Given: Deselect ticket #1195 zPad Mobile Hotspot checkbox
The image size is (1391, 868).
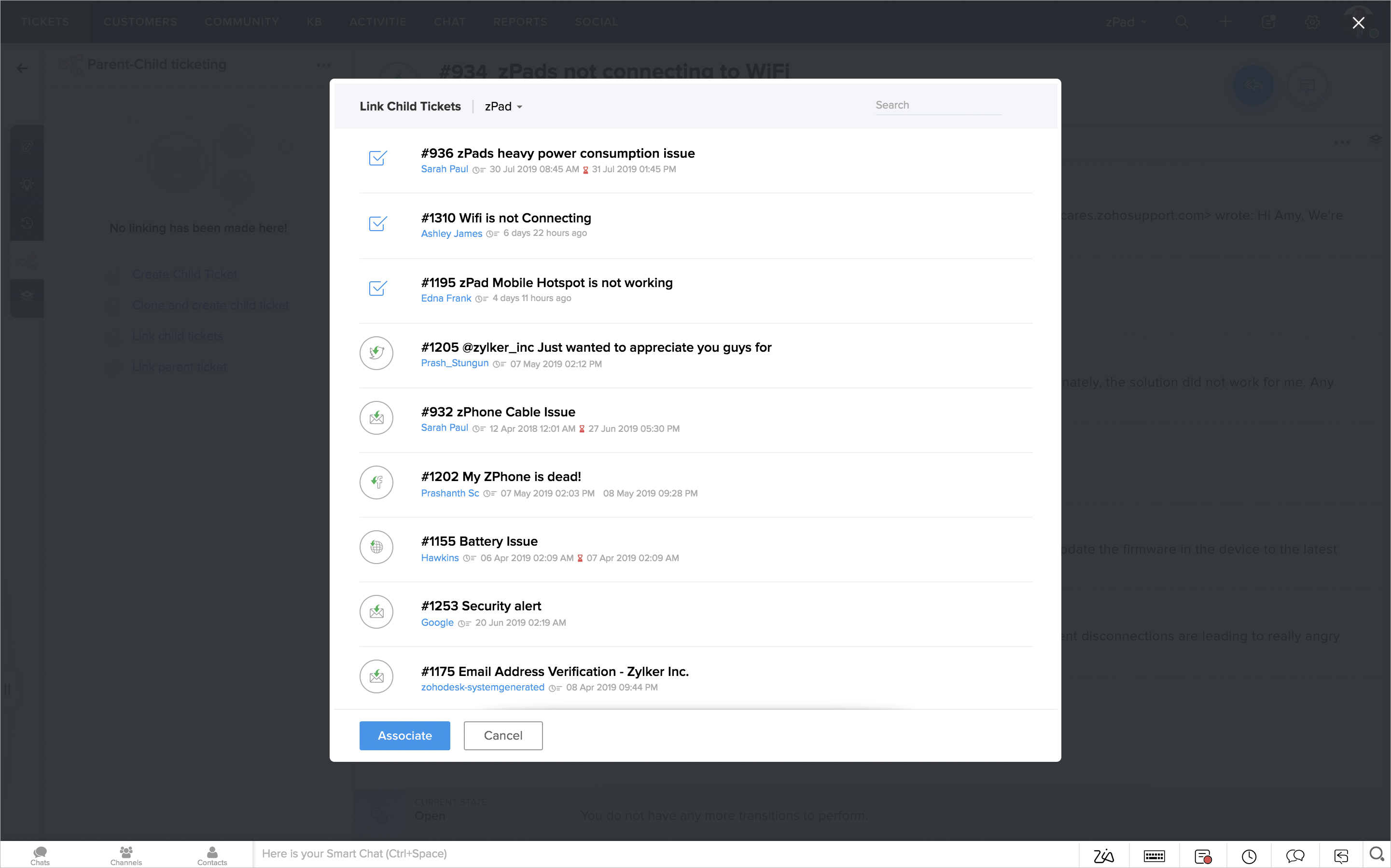Looking at the screenshot, I should (377, 288).
